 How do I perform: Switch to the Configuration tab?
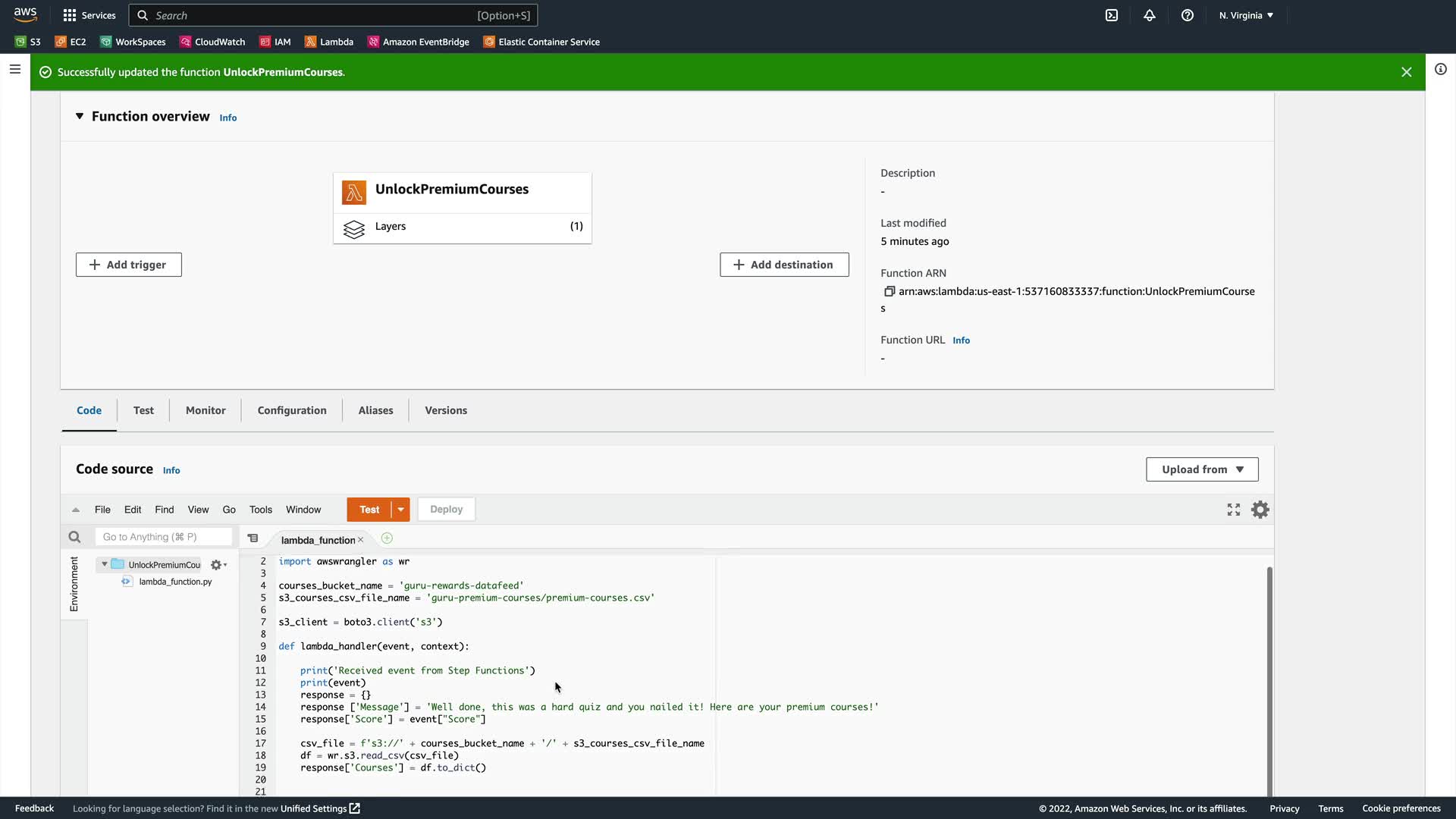pos(292,410)
